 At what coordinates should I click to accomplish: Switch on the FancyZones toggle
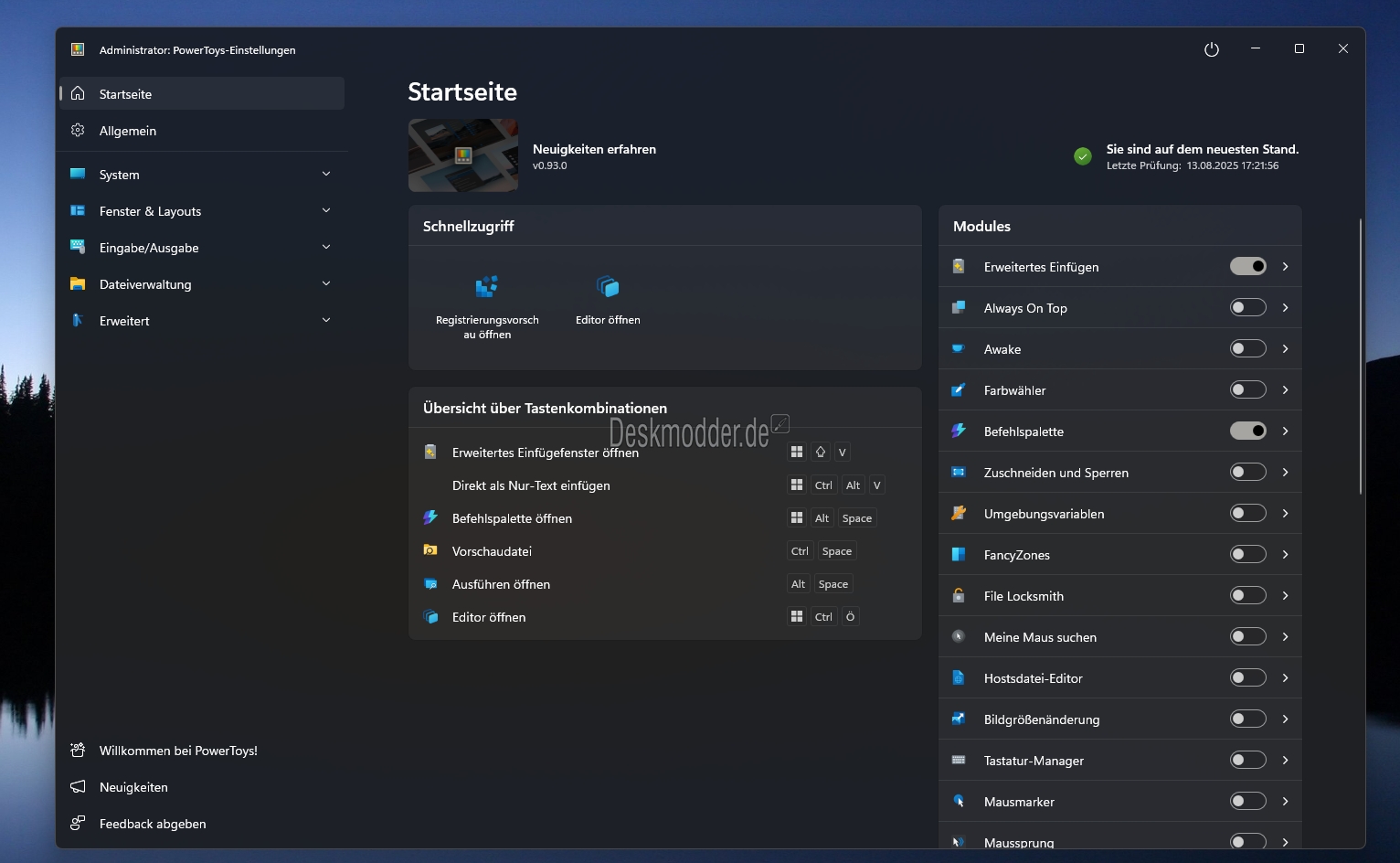1248,554
